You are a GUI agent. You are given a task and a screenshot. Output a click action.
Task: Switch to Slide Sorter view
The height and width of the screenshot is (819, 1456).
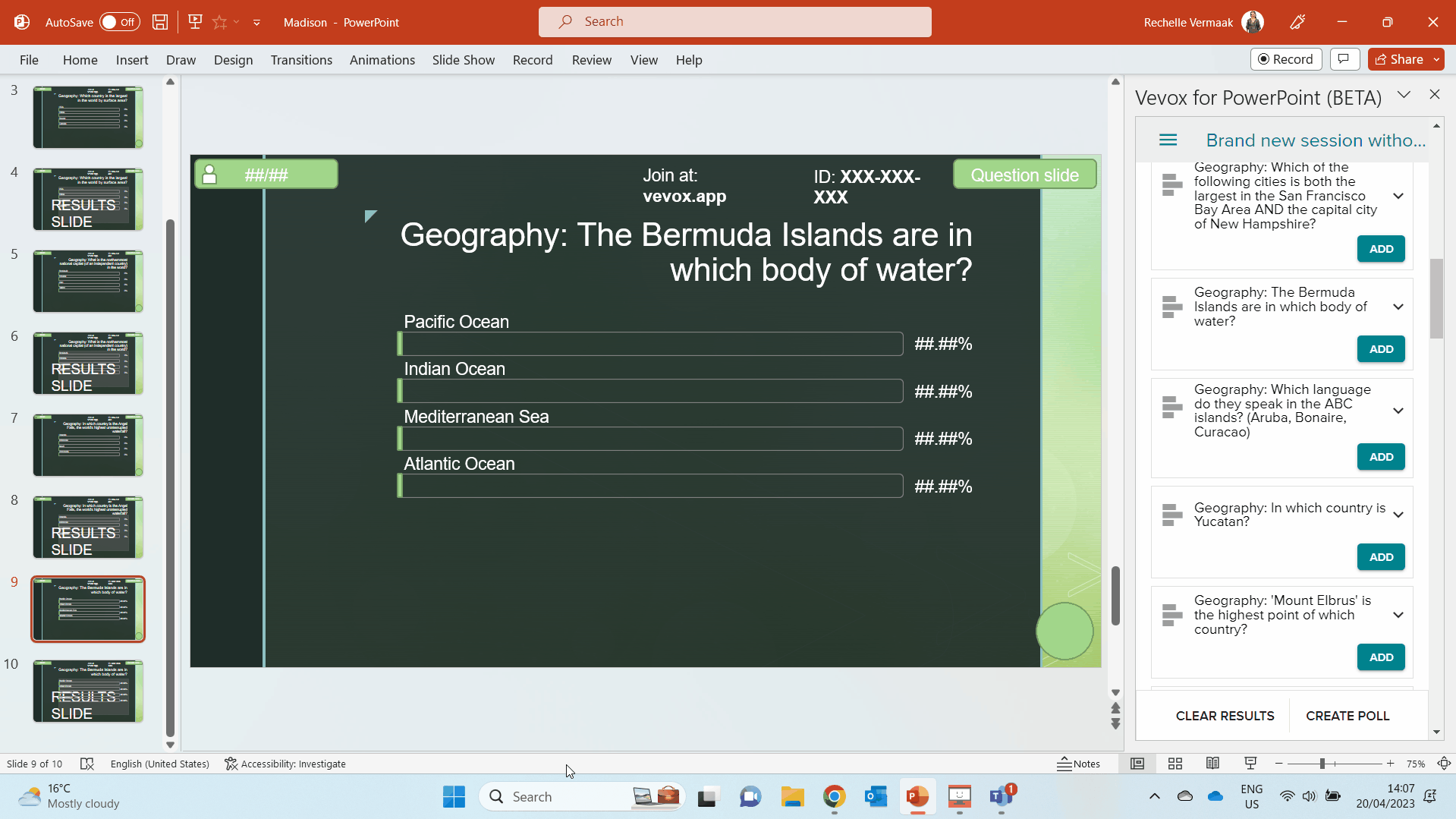click(x=1175, y=764)
